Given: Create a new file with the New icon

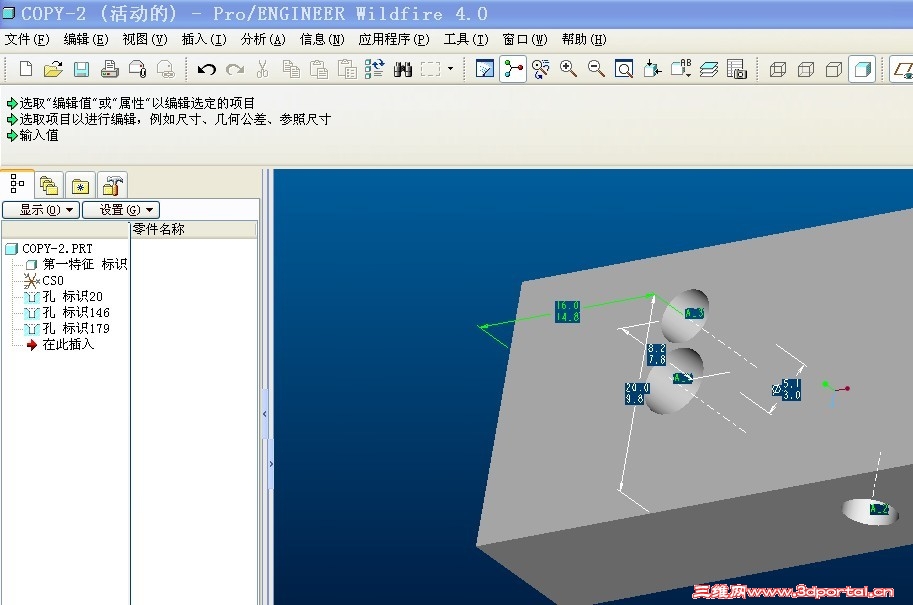Looking at the screenshot, I should click(26, 69).
